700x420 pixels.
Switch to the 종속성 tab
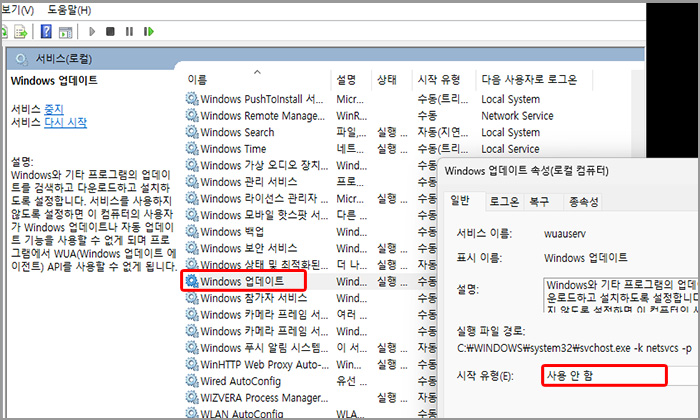point(583,202)
